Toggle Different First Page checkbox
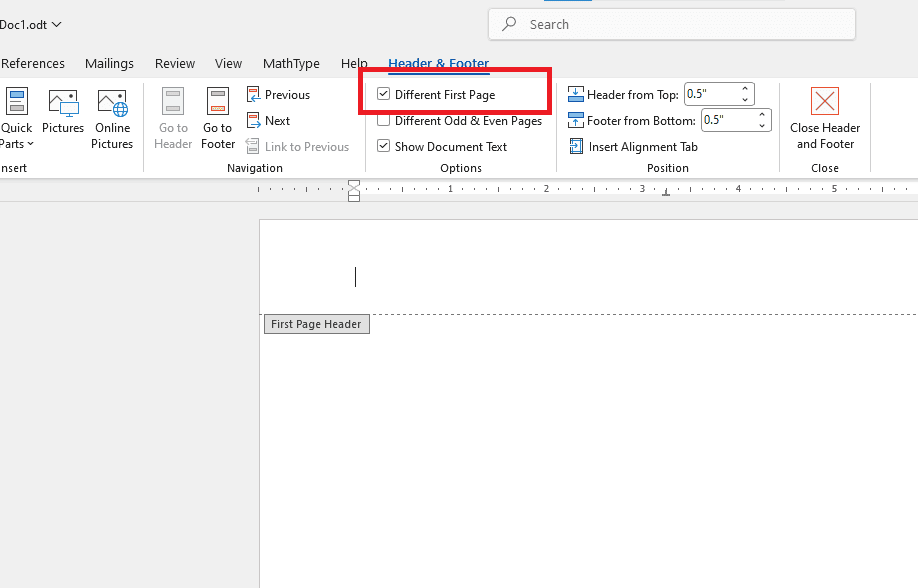The height and width of the screenshot is (588, 918). tap(383, 94)
